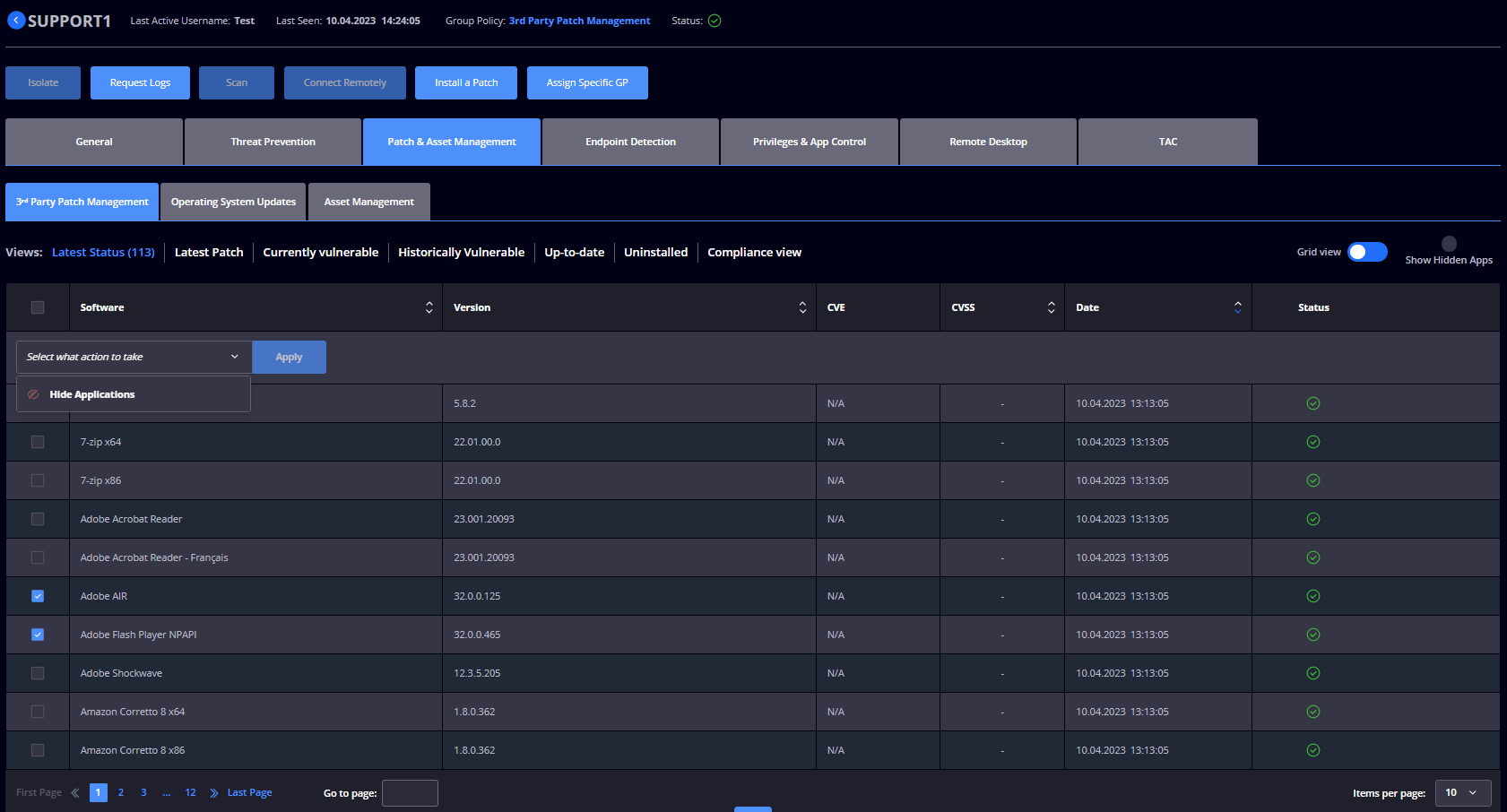
Task: Click the Request Logs button
Action: tap(140, 82)
